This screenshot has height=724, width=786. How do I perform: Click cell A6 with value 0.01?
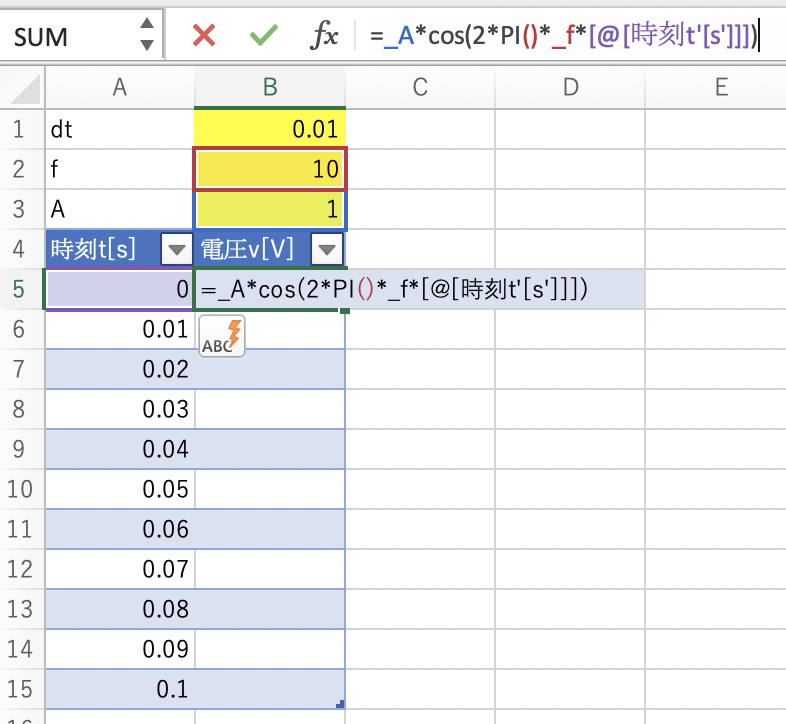pos(120,329)
